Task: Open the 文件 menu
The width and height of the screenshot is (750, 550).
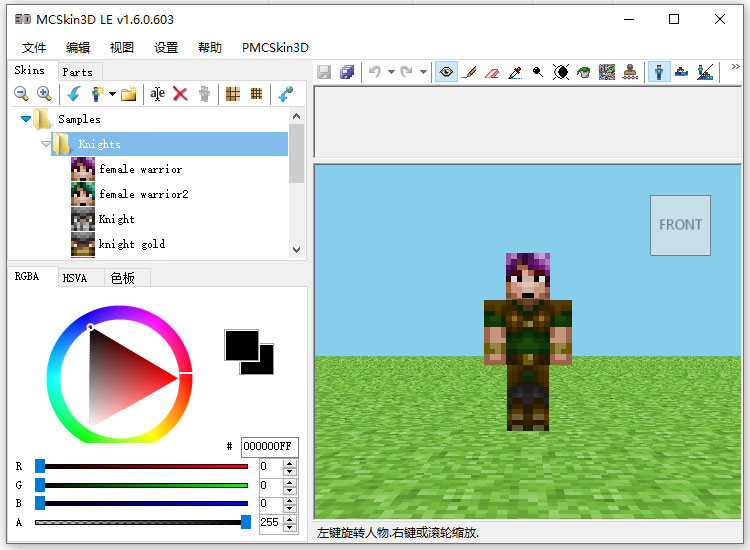Action: point(34,47)
